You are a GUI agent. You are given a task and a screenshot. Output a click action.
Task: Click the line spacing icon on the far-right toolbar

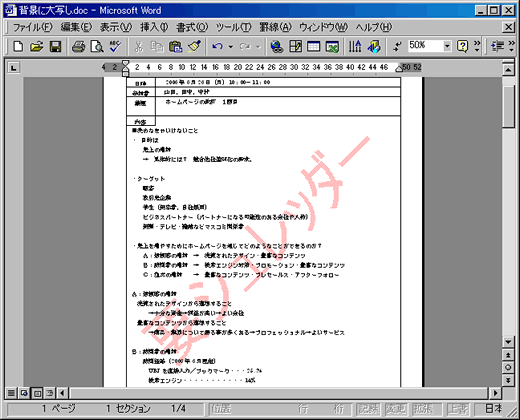(x=498, y=46)
